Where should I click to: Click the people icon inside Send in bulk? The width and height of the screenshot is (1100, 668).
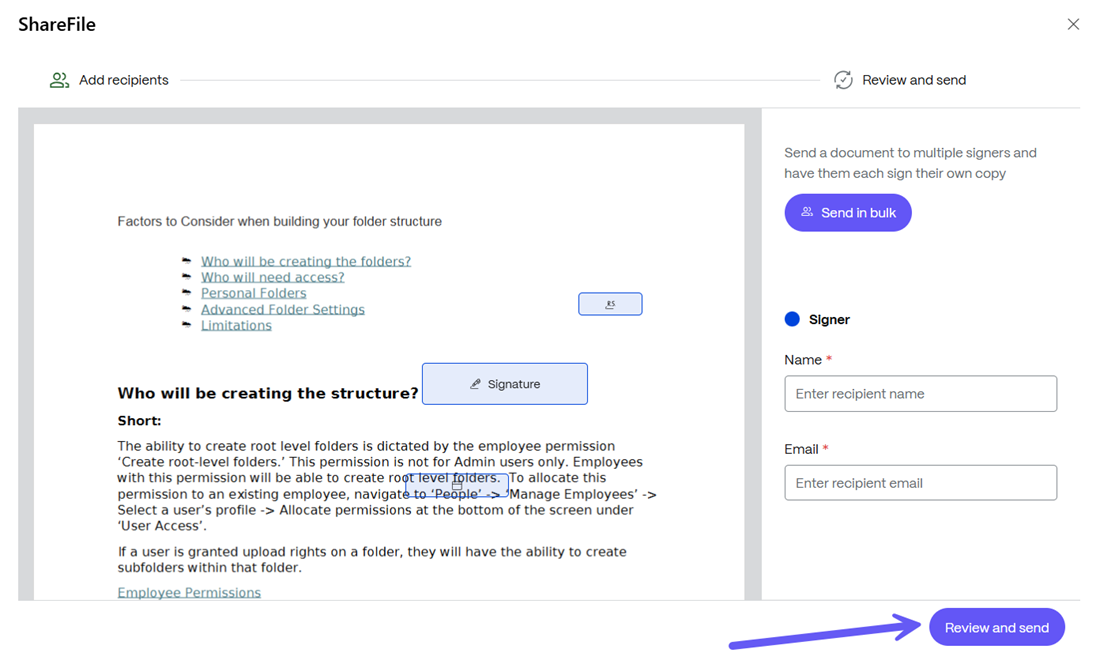coord(807,212)
